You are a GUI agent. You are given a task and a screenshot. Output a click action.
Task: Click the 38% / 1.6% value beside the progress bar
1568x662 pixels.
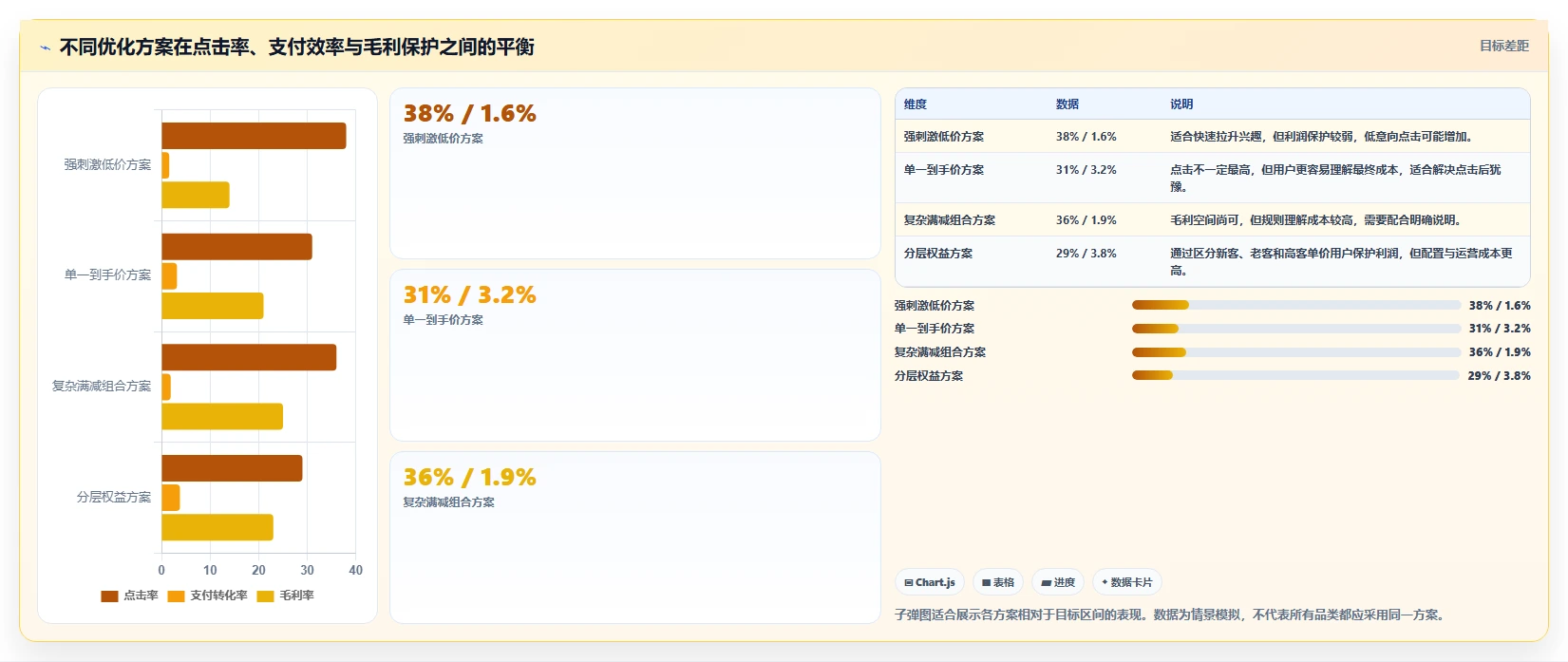pyautogui.click(x=1500, y=306)
